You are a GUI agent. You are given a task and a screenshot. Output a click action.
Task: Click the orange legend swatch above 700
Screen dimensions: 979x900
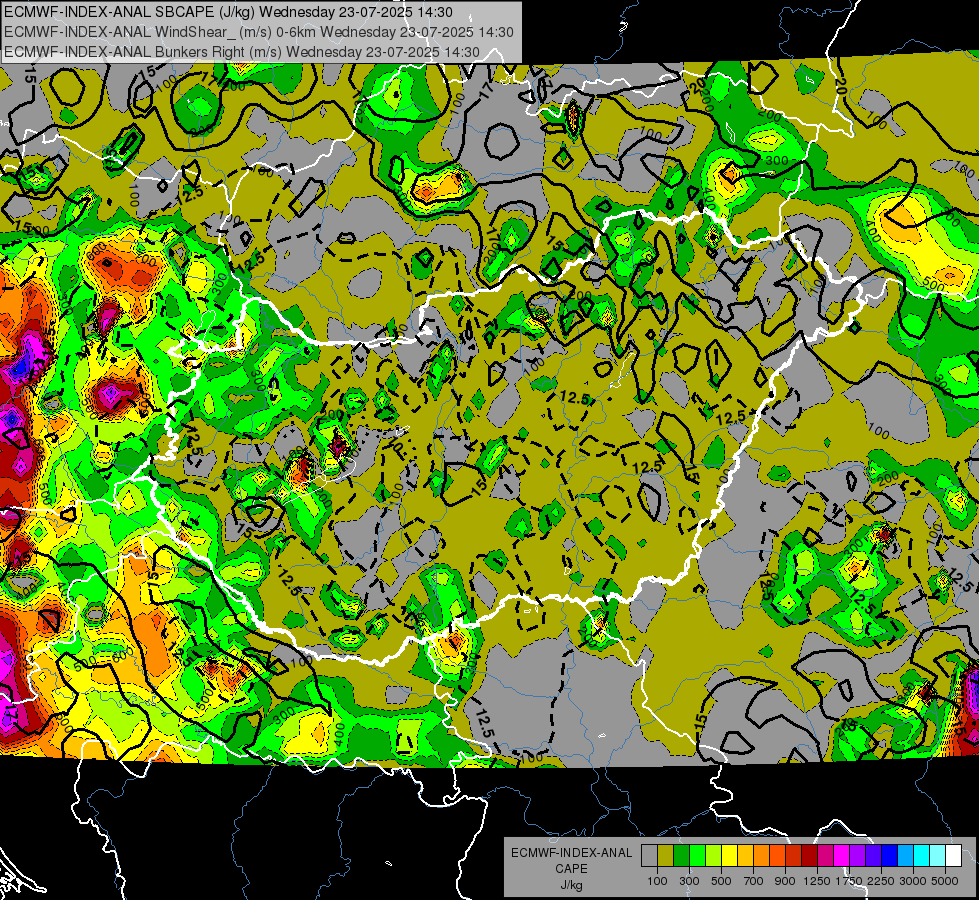[761, 855]
